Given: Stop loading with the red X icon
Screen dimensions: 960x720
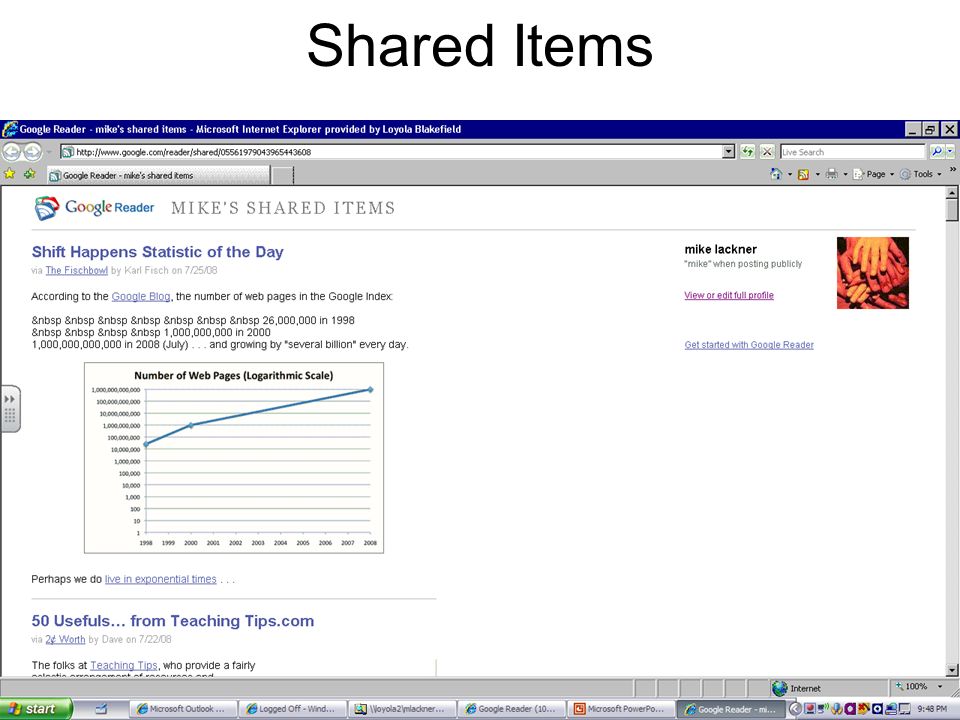Looking at the screenshot, I should (767, 152).
